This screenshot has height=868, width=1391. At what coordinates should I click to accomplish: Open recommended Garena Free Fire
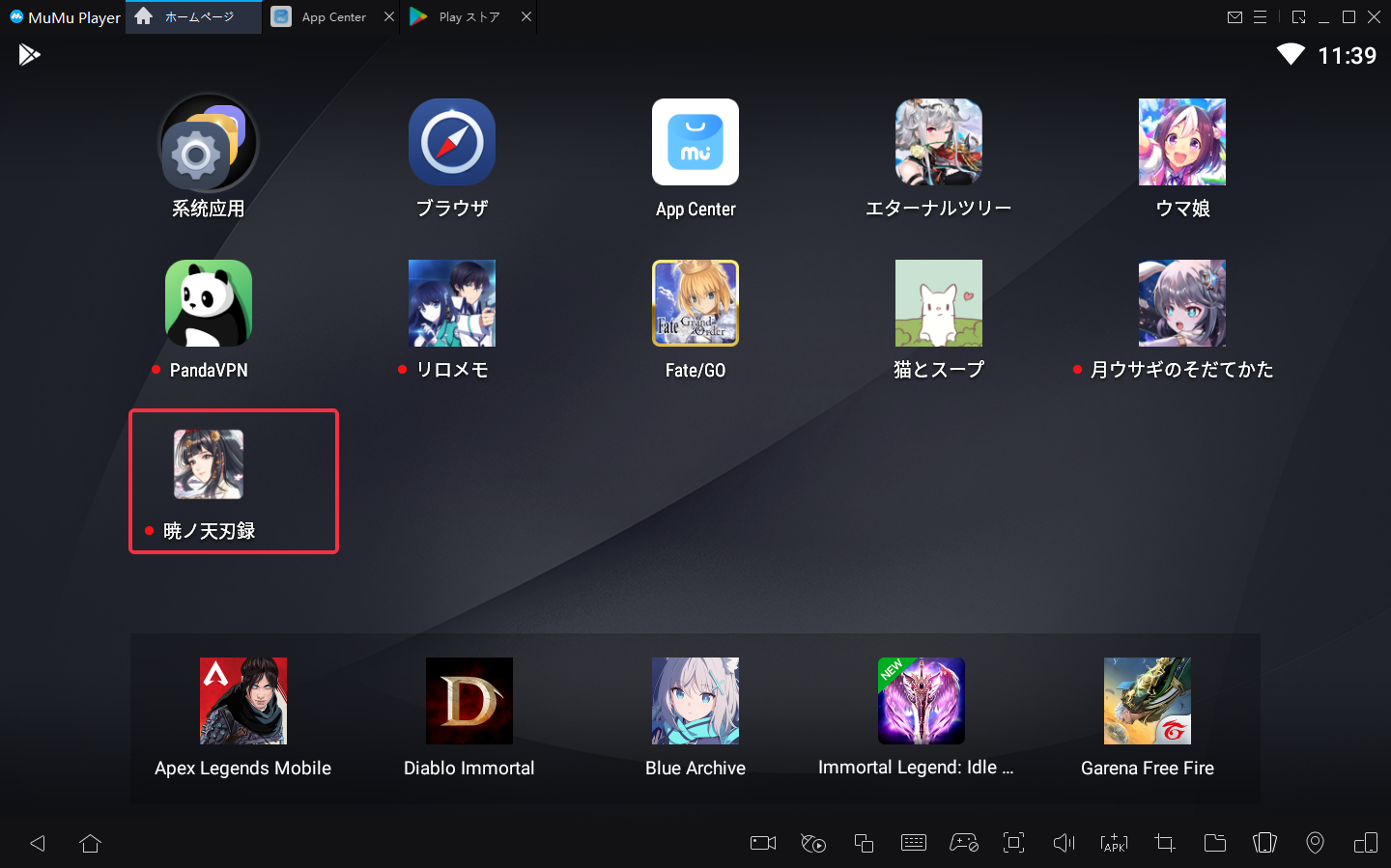coord(1148,701)
